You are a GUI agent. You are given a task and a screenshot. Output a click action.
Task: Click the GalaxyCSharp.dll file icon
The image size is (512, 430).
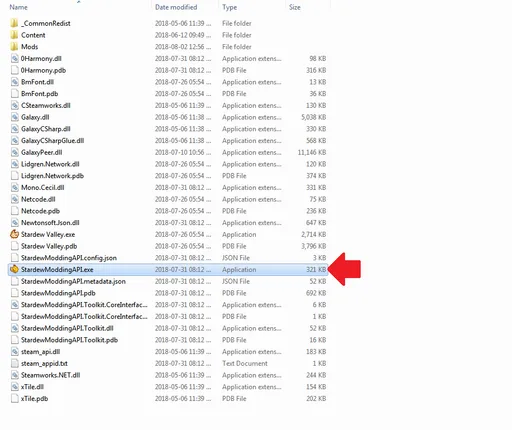point(14,129)
